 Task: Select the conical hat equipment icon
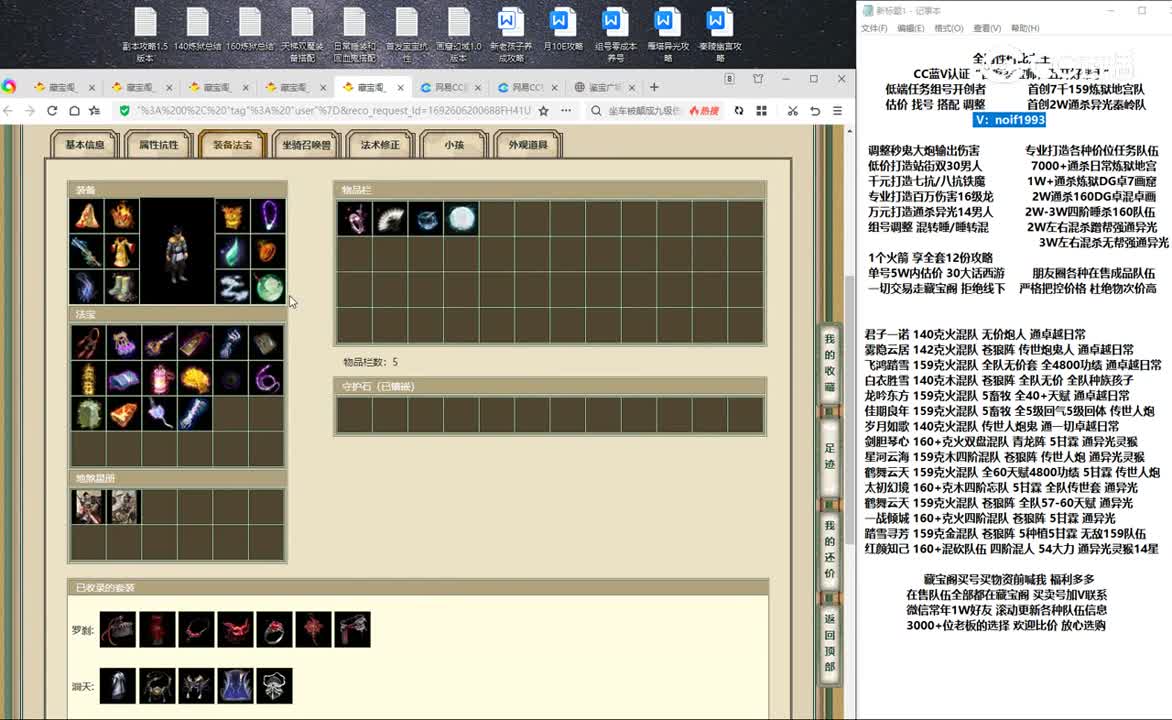click(87, 216)
